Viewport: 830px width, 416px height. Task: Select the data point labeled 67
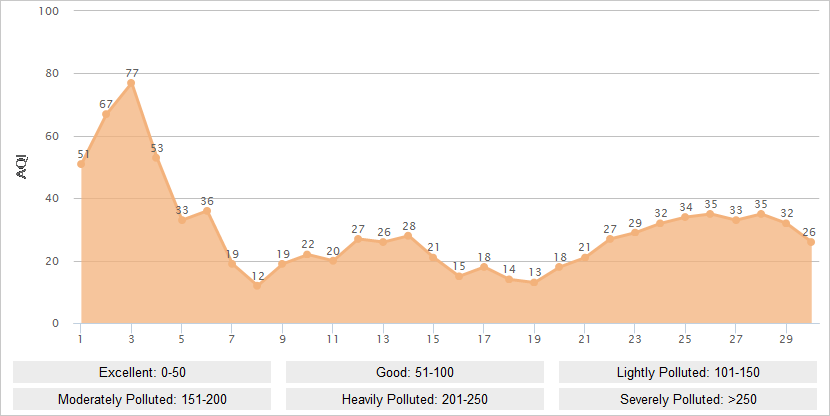pos(106,114)
